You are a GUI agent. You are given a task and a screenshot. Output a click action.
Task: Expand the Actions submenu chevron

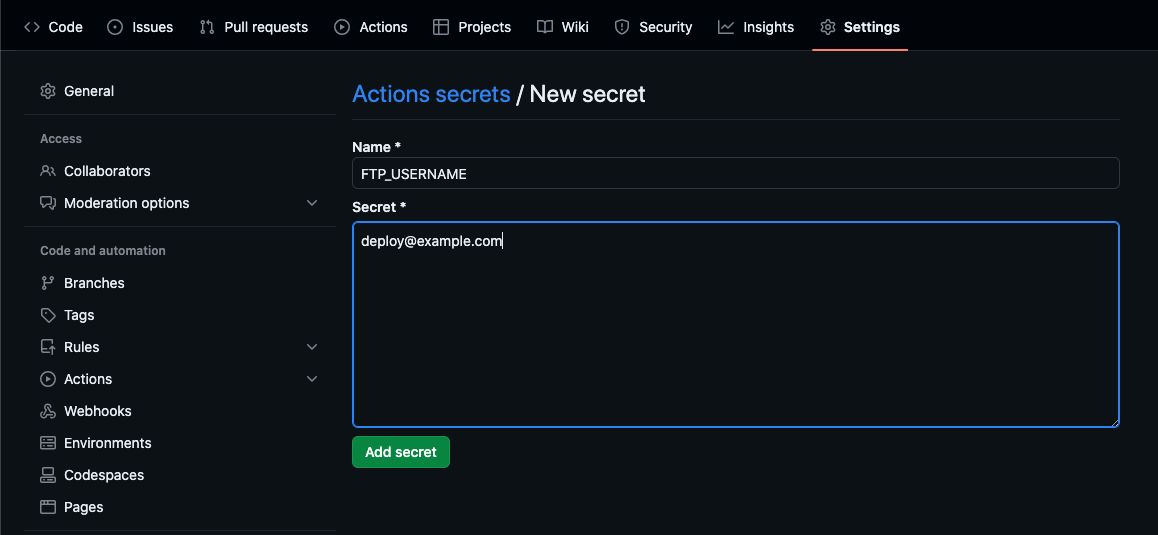(312, 379)
